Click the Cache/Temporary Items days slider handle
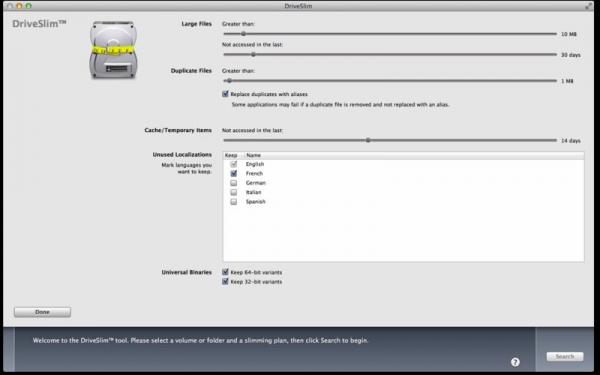 click(x=368, y=140)
